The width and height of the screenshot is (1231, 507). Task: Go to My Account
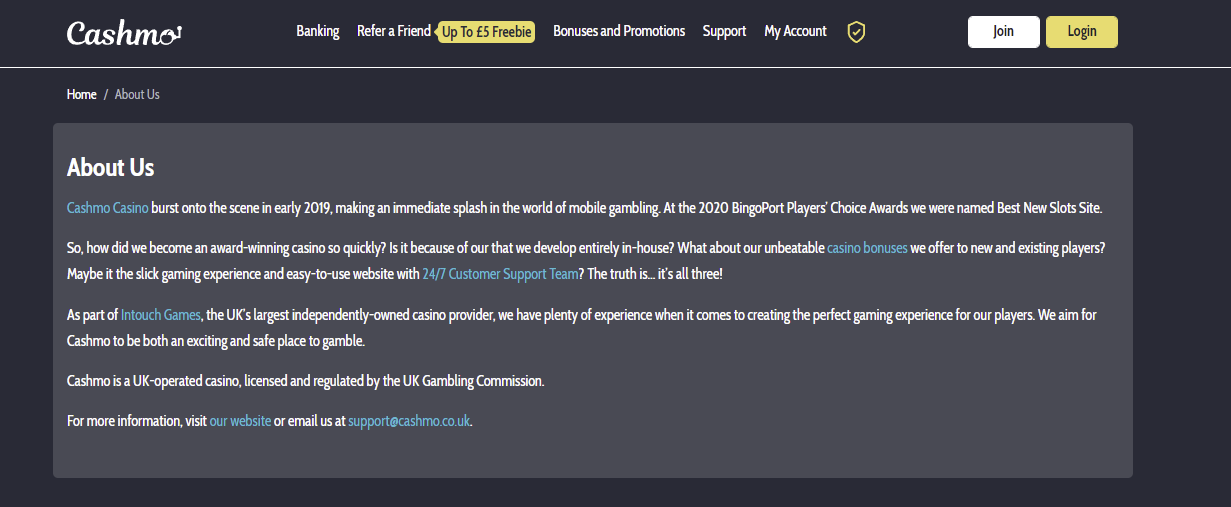(x=795, y=31)
